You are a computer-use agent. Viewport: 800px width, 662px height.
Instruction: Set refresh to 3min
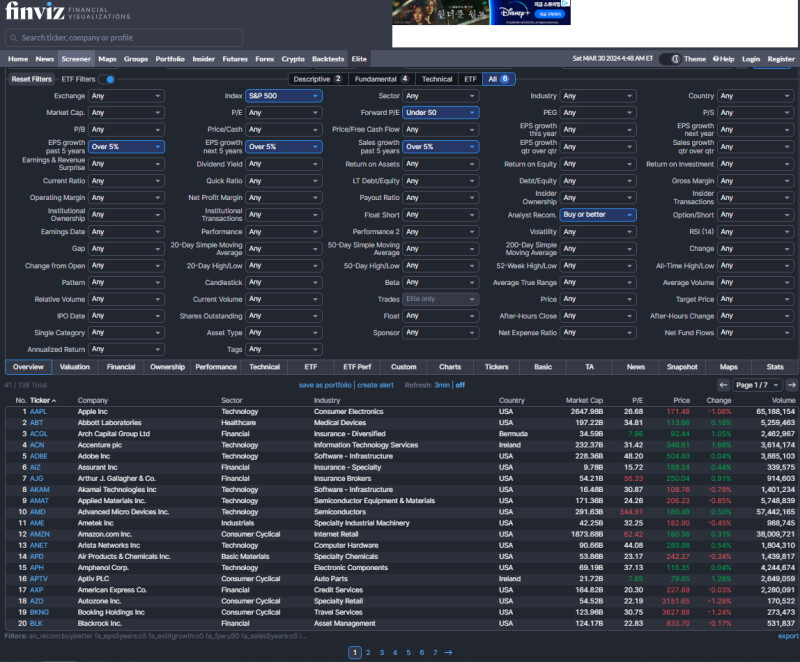[x=442, y=385]
